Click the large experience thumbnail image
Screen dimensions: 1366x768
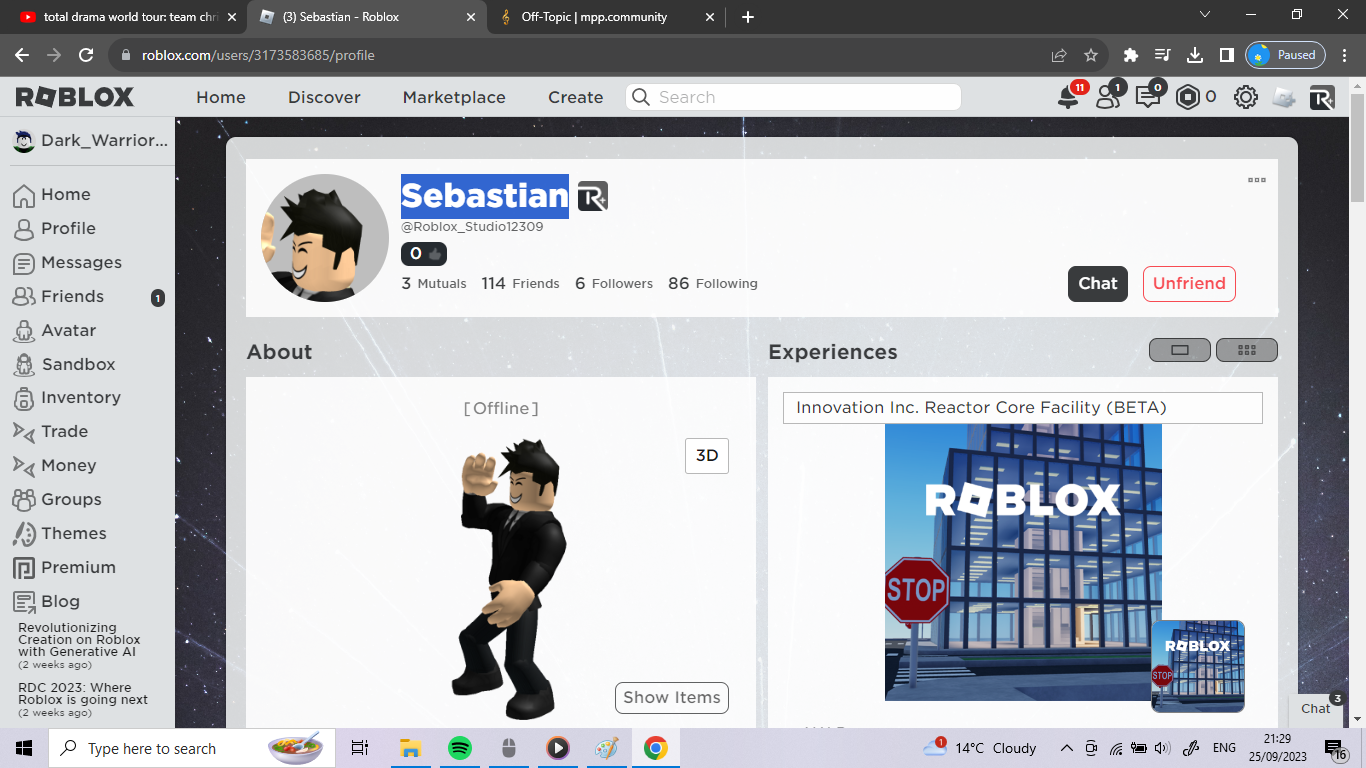pos(1023,562)
